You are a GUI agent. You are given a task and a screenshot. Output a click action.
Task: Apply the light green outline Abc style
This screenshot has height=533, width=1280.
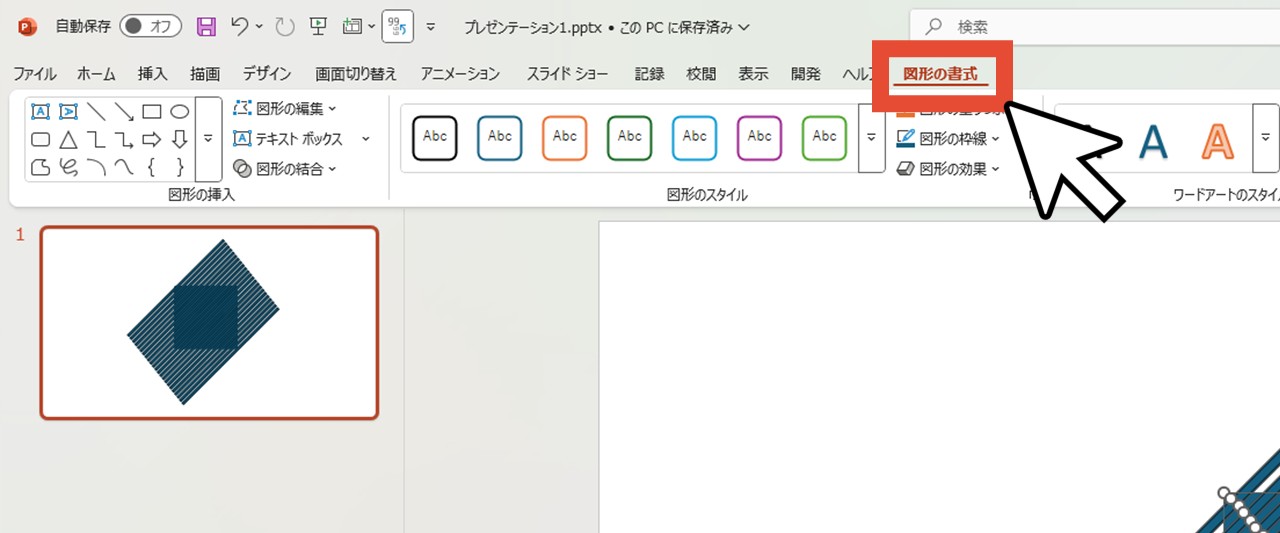[x=825, y=138]
